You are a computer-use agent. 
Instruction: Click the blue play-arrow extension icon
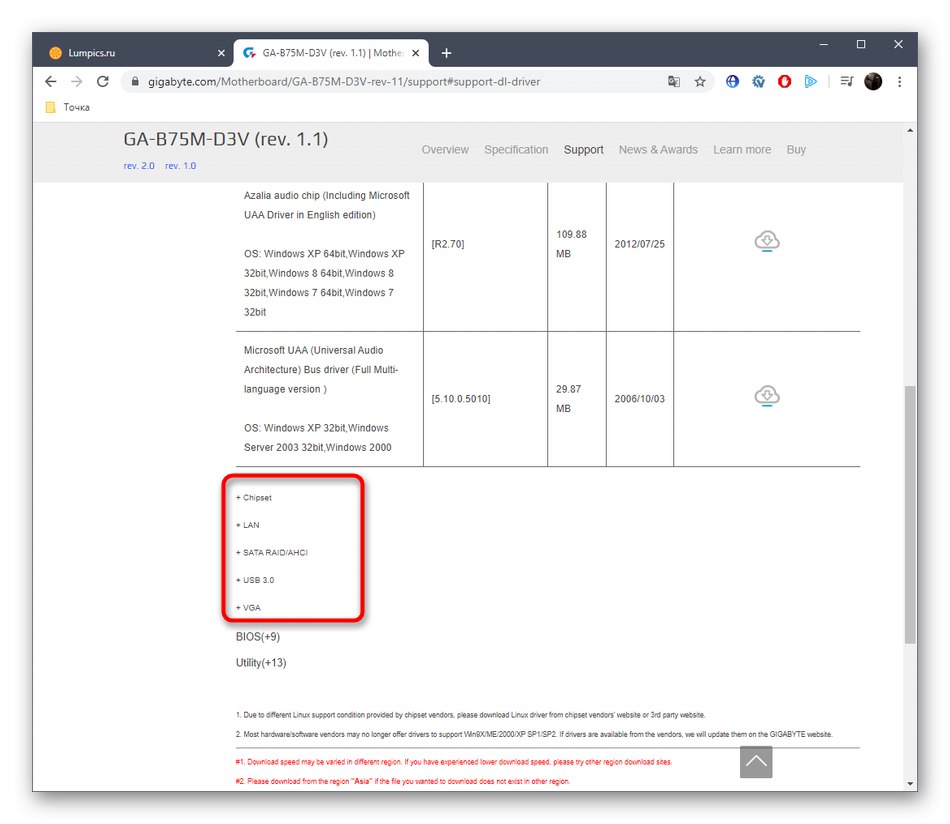point(811,81)
